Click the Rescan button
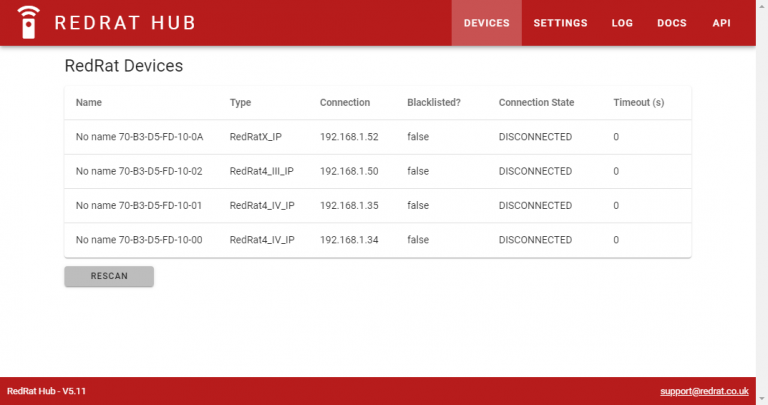The image size is (768, 405). [109, 276]
